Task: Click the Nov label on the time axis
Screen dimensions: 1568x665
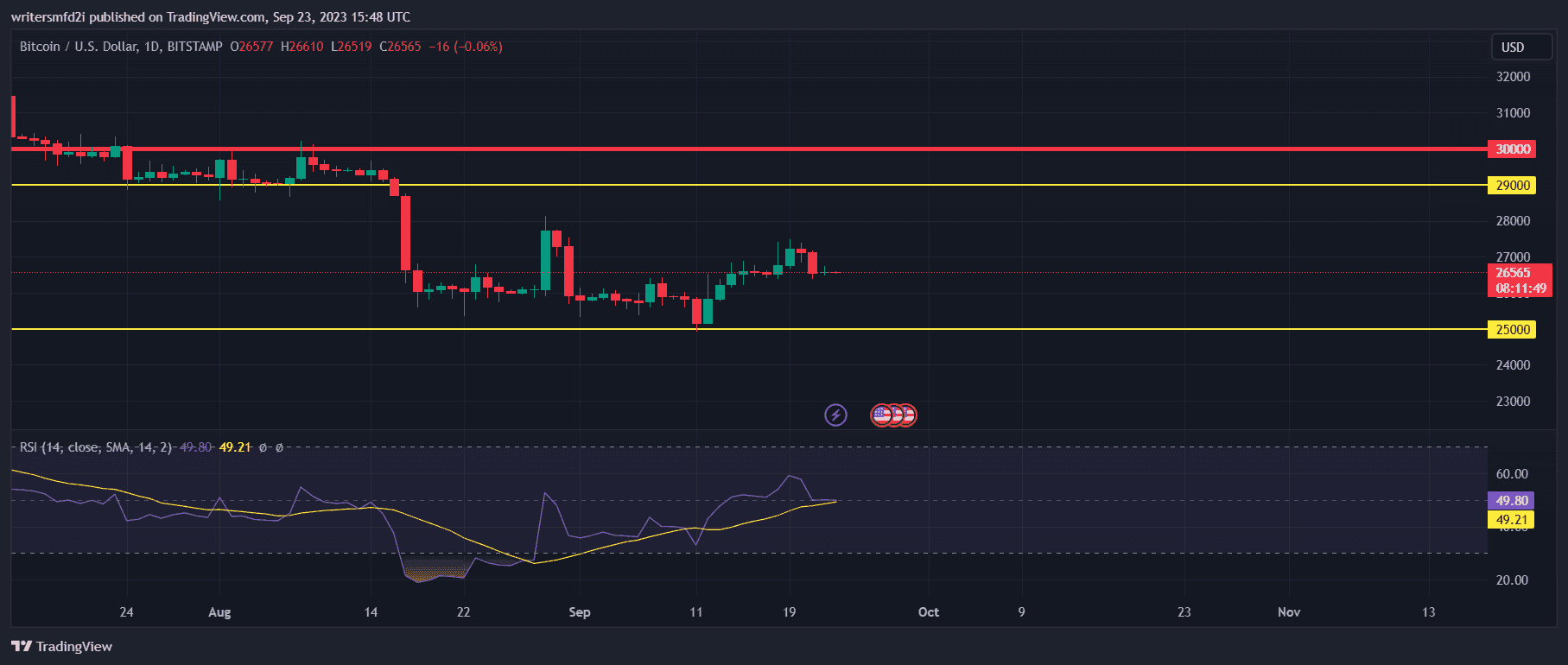Action: [1289, 612]
